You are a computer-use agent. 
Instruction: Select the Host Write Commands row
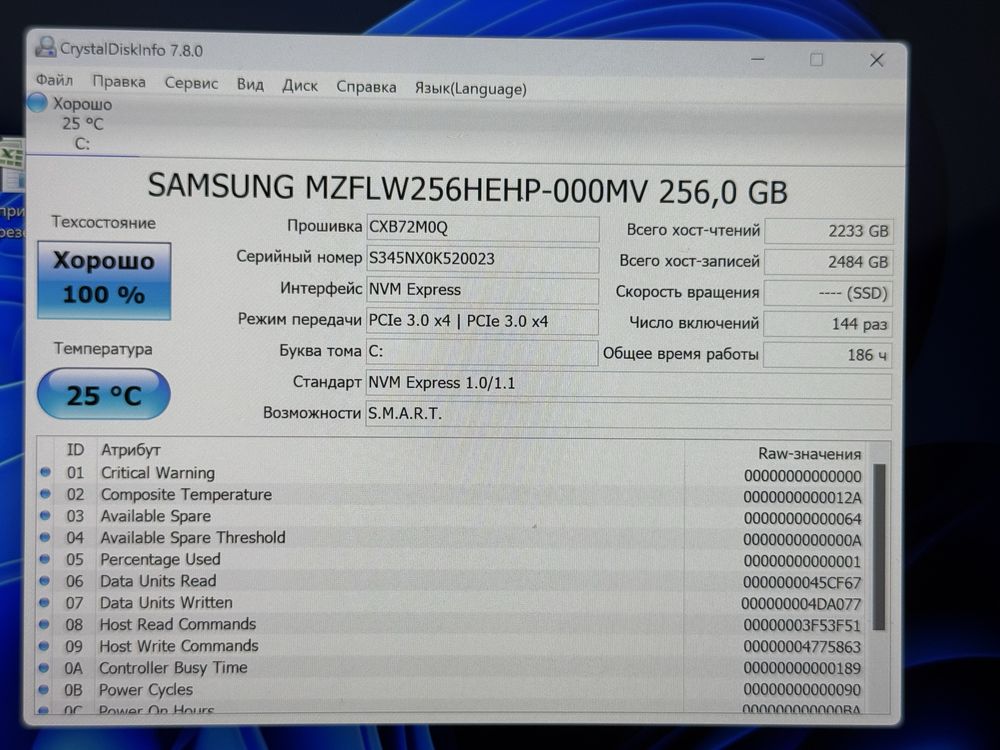[451, 647]
